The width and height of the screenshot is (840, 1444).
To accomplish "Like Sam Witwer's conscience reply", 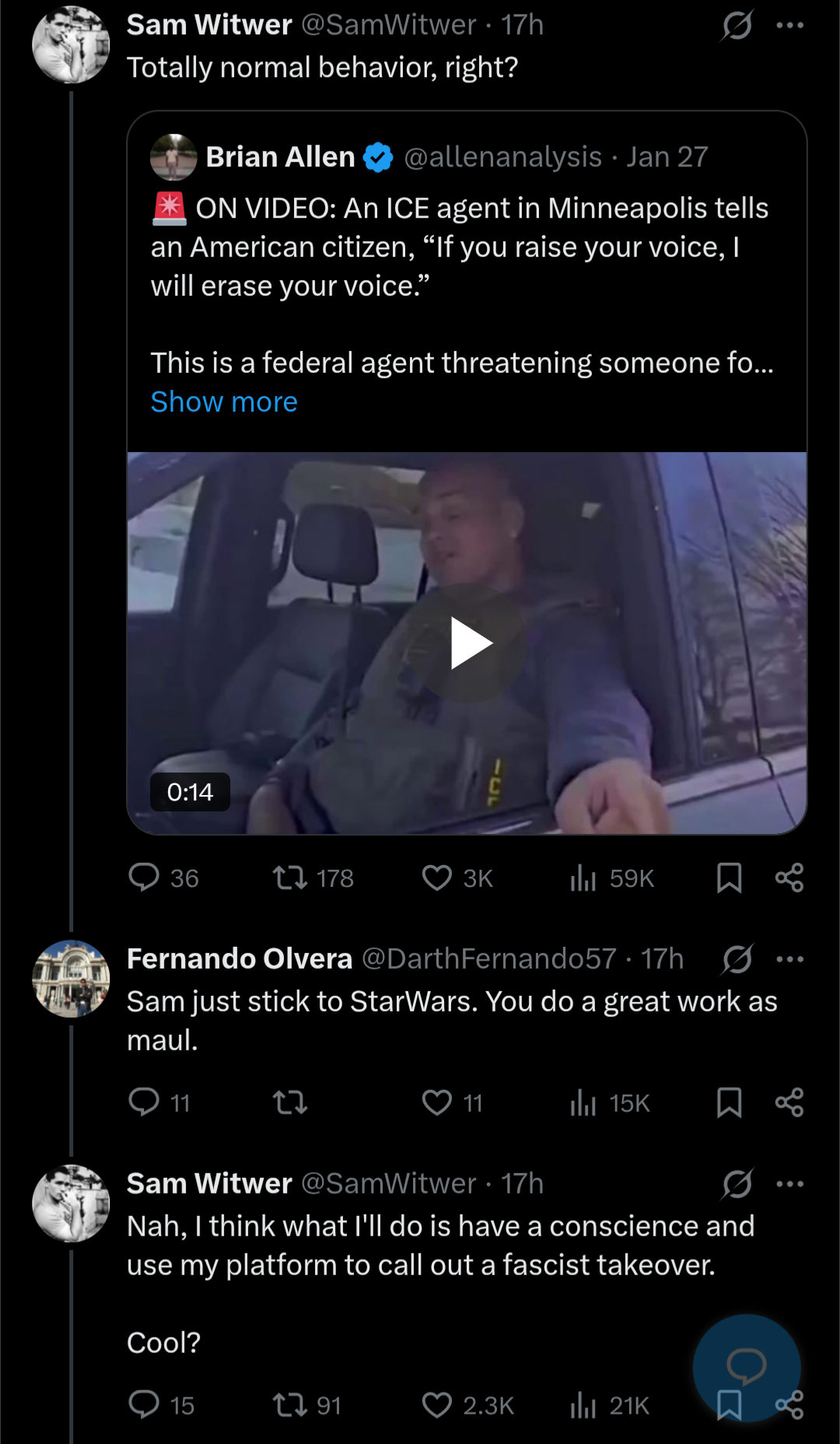I will (437, 1405).
